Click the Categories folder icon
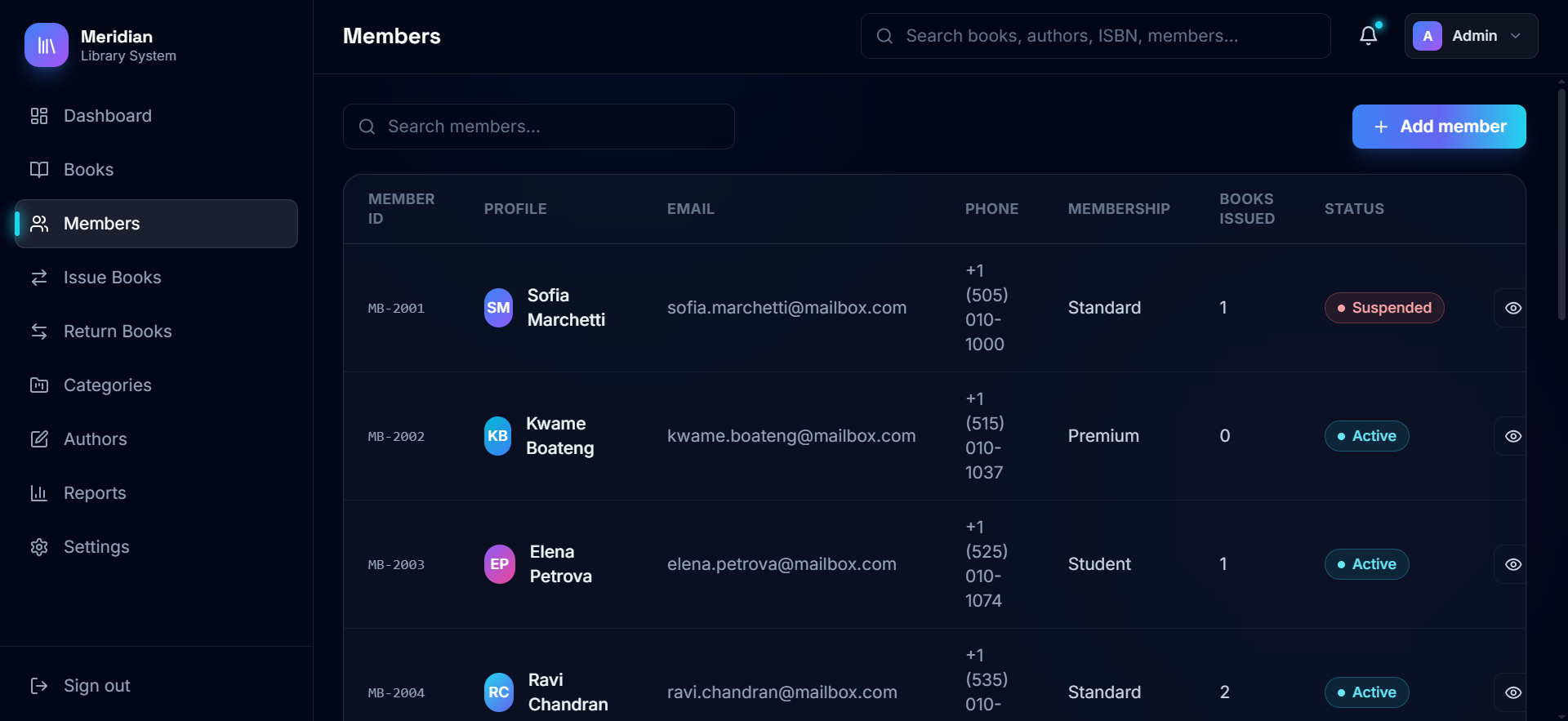This screenshot has width=1568, height=721. [39, 385]
